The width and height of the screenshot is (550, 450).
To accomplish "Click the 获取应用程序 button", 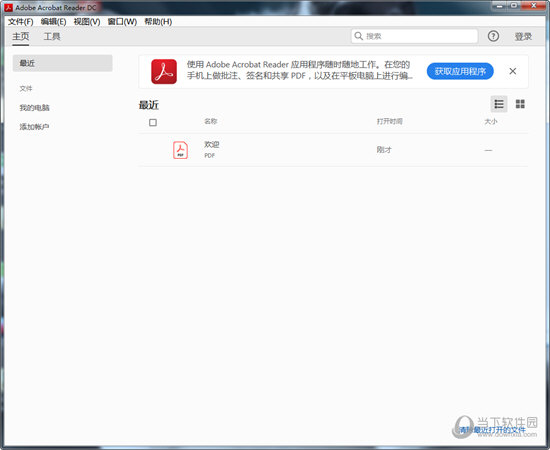I will 460,71.
